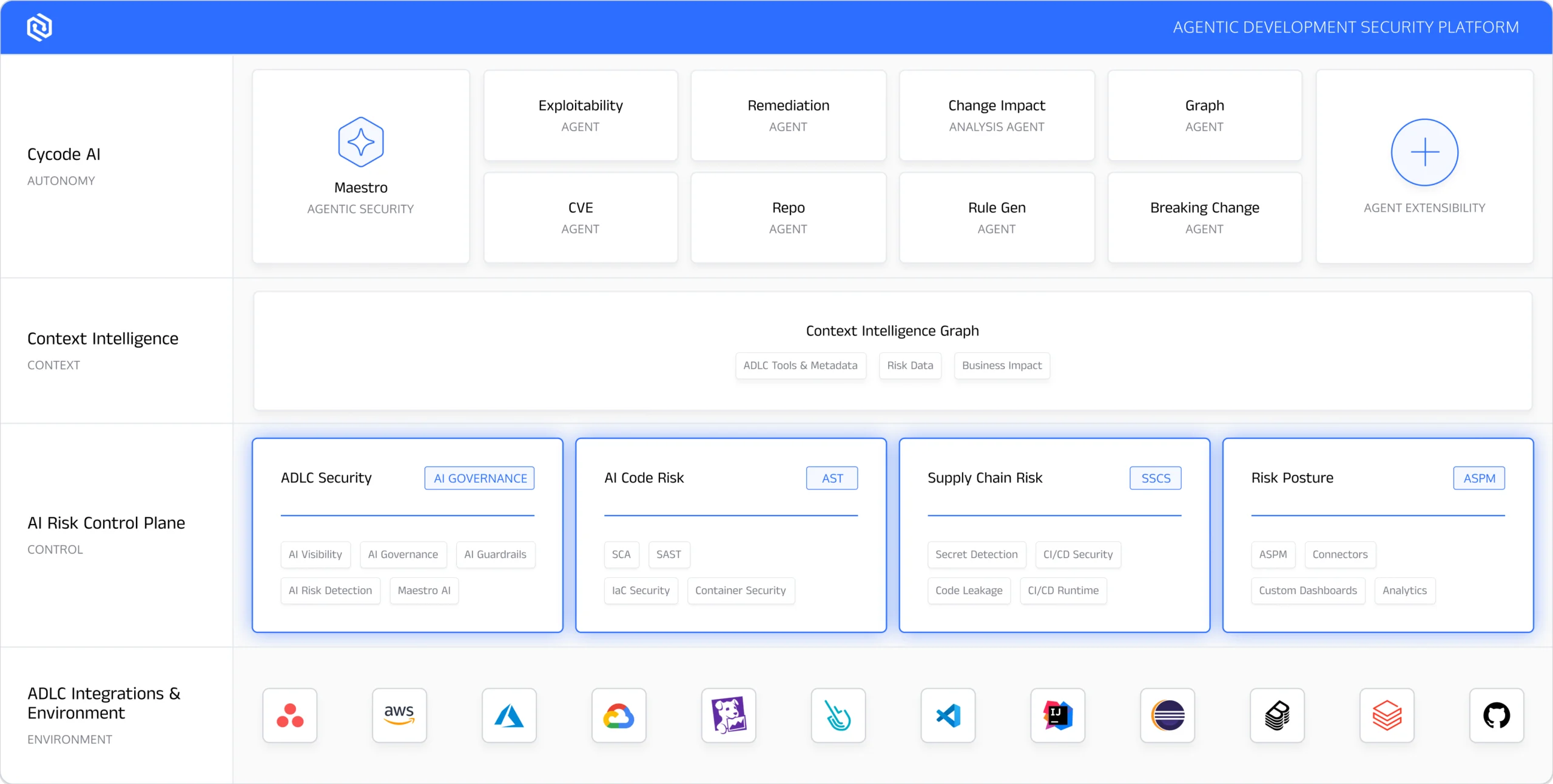Click the IaC Security tag
Image resolution: width=1553 pixels, height=784 pixels.
click(641, 591)
